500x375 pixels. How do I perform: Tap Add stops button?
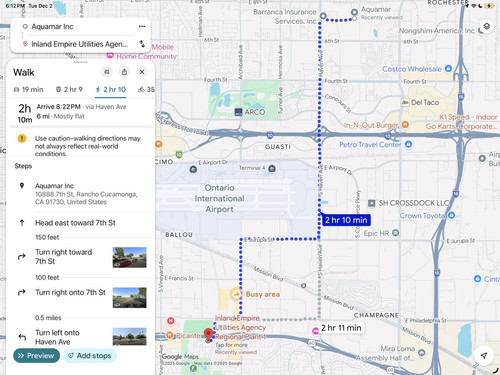90,356
